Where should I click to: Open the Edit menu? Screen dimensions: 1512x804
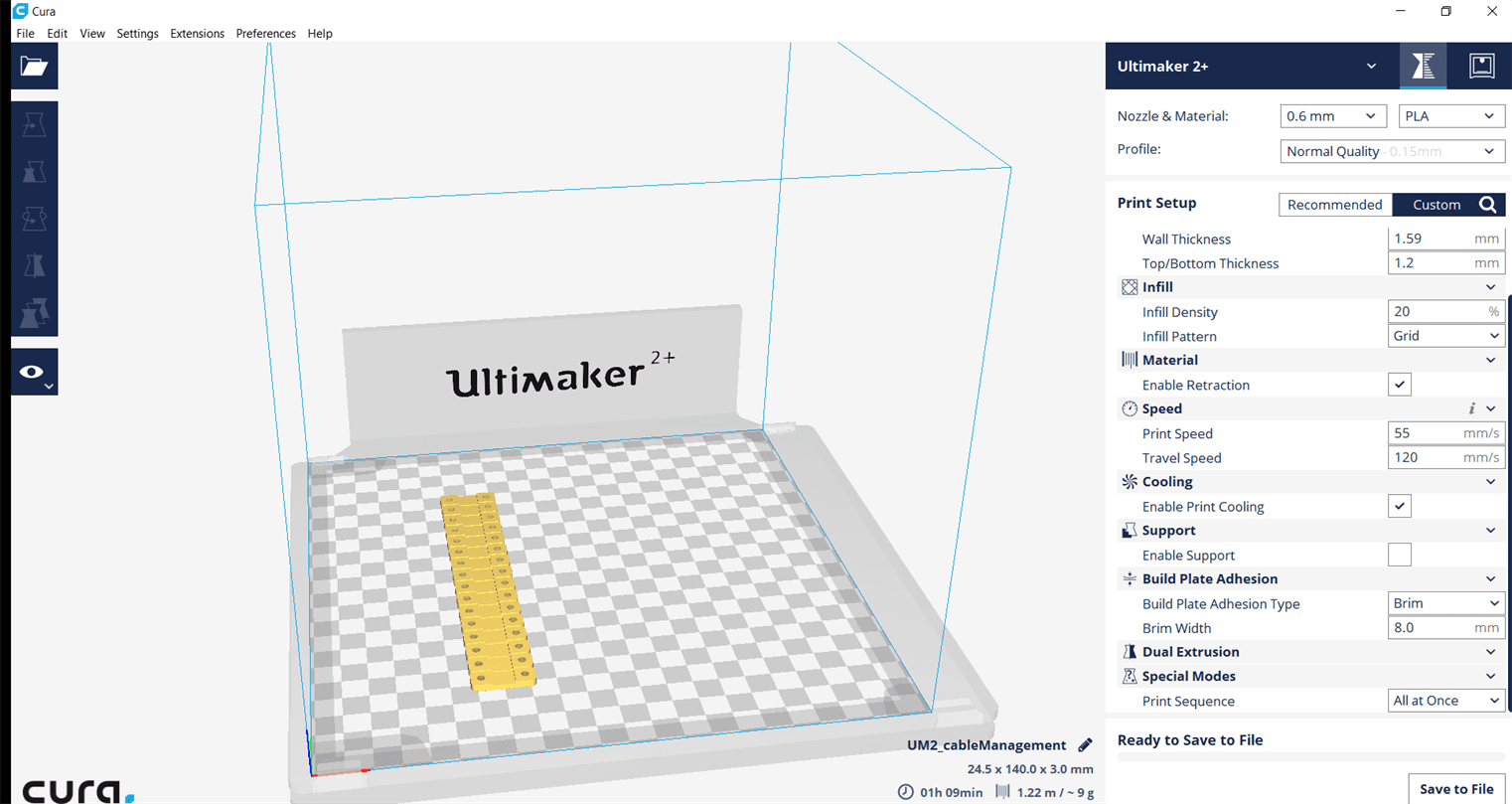tap(58, 34)
